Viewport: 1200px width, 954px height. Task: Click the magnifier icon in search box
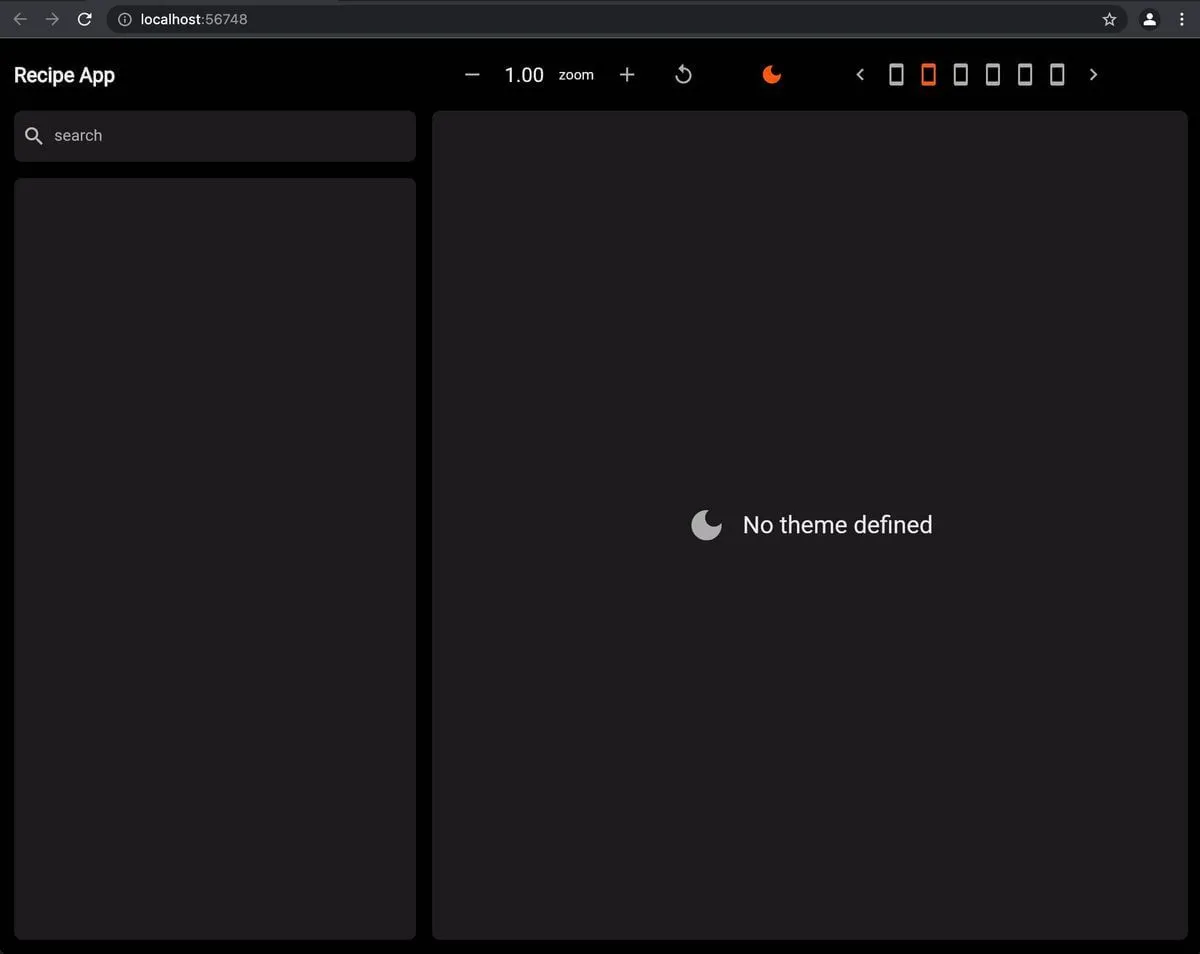(34, 136)
